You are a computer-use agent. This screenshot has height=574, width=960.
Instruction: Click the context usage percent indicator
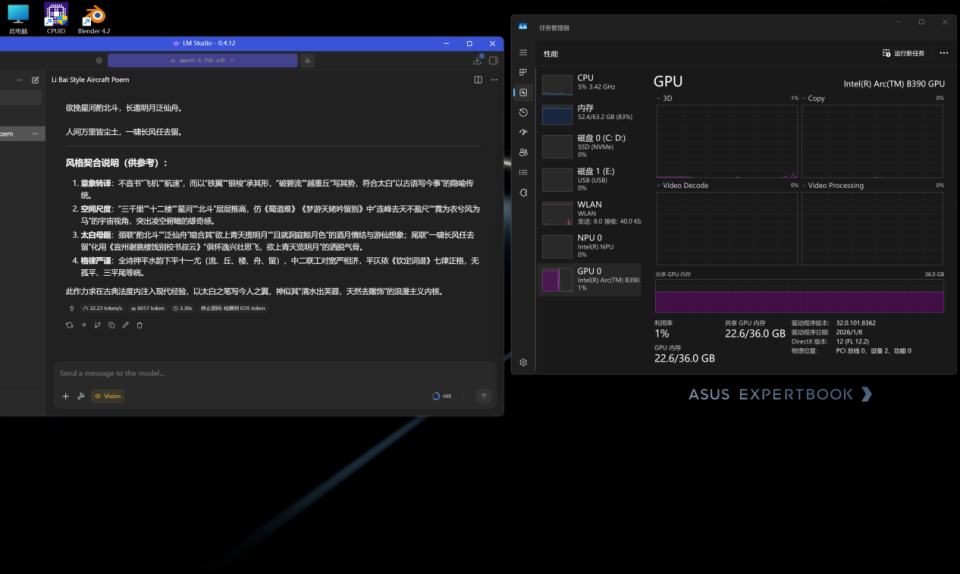click(x=441, y=396)
